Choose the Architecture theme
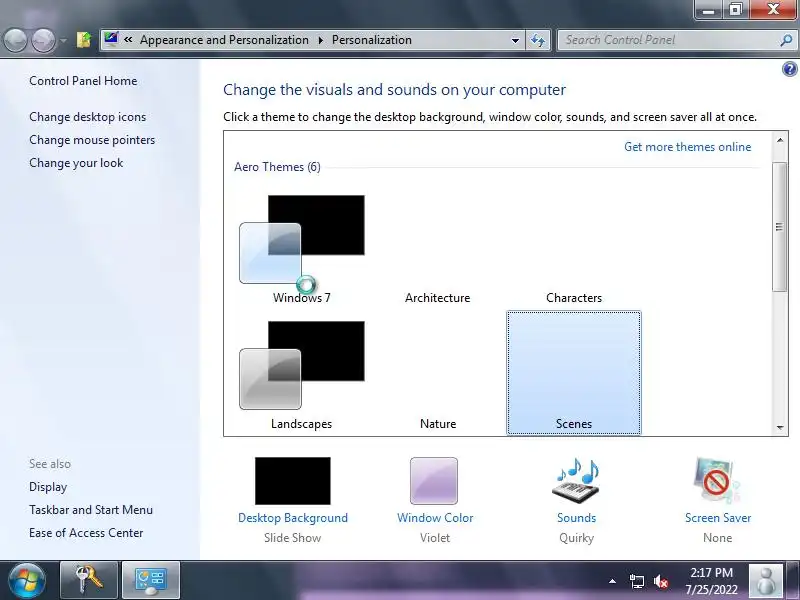Screen dimensions: 800x600 click(438, 298)
